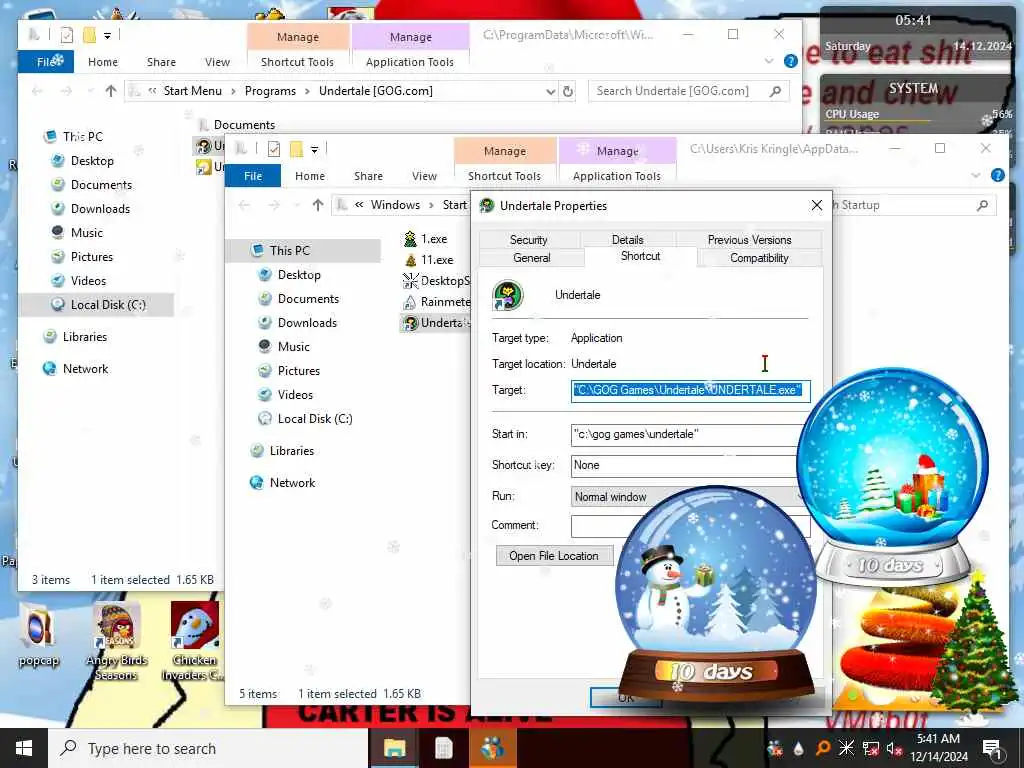Open Home tab in back Explorer window
Image resolution: width=1024 pixels, height=768 pixels.
[x=103, y=62]
